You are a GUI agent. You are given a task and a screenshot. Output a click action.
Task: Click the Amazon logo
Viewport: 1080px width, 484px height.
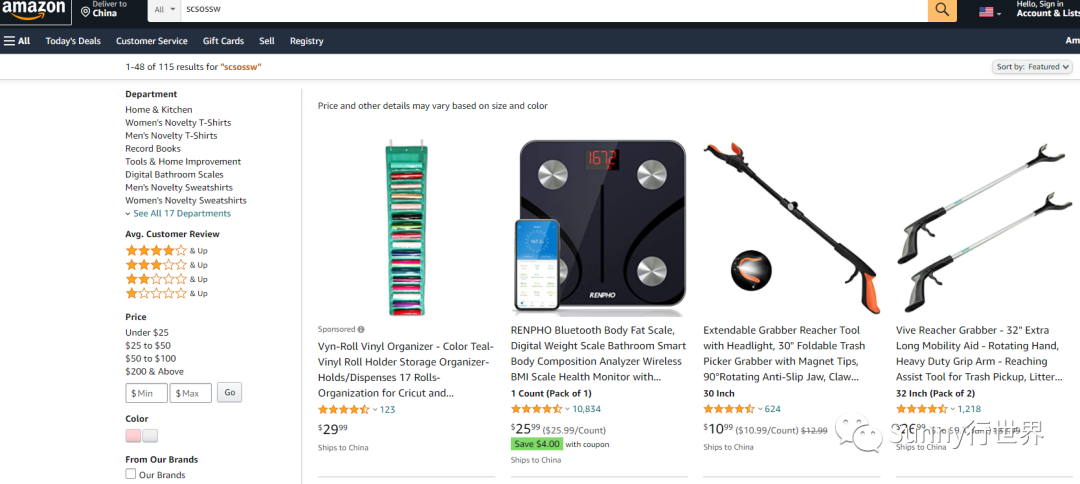click(x=32, y=9)
